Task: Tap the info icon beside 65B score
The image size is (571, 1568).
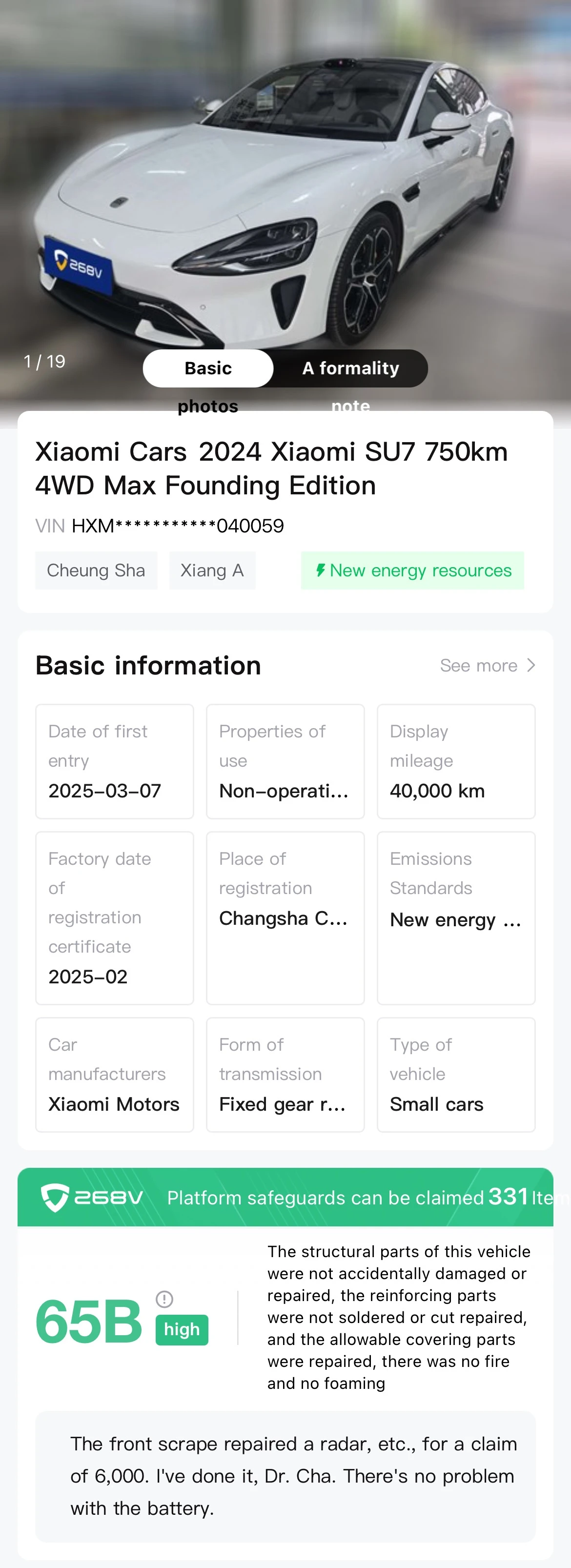Action: [x=164, y=1299]
